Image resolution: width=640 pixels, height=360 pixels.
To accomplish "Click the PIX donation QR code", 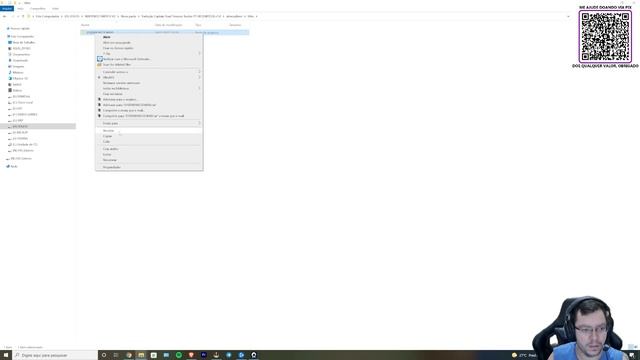I will point(605,36).
